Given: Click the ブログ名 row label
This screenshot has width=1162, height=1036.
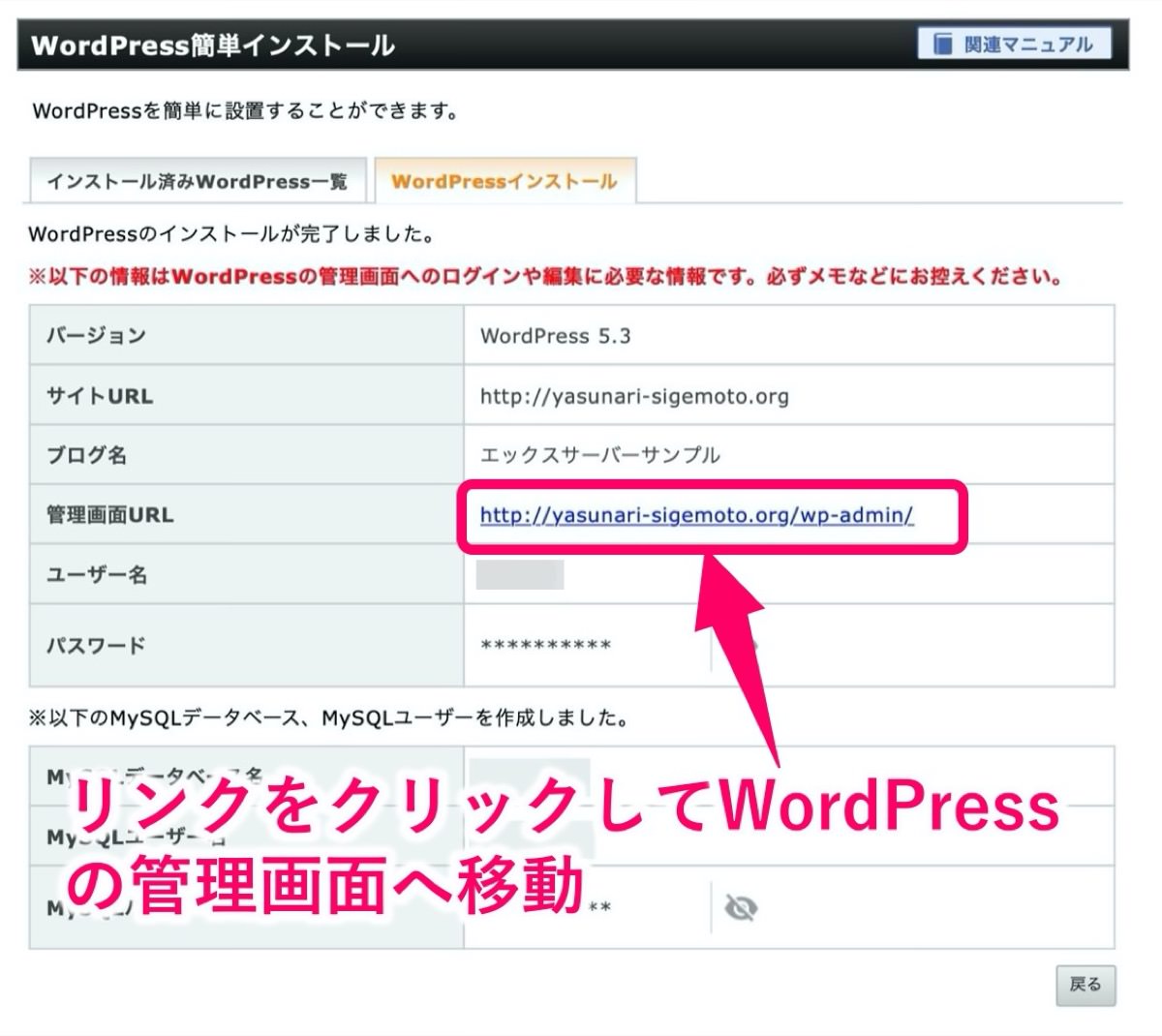Looking at the screenshot, I should click(86, 455).
